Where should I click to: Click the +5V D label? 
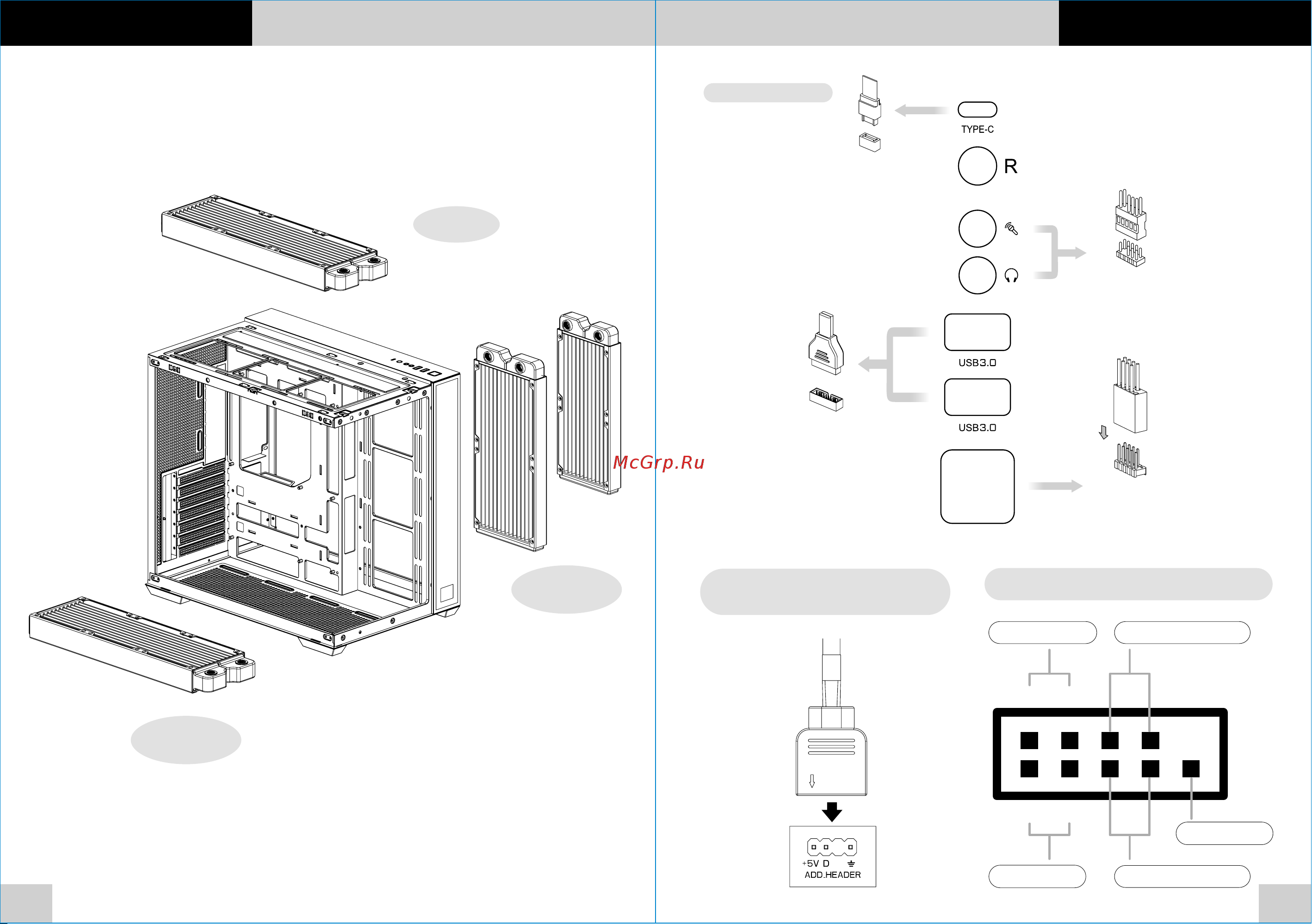point(816,863)
